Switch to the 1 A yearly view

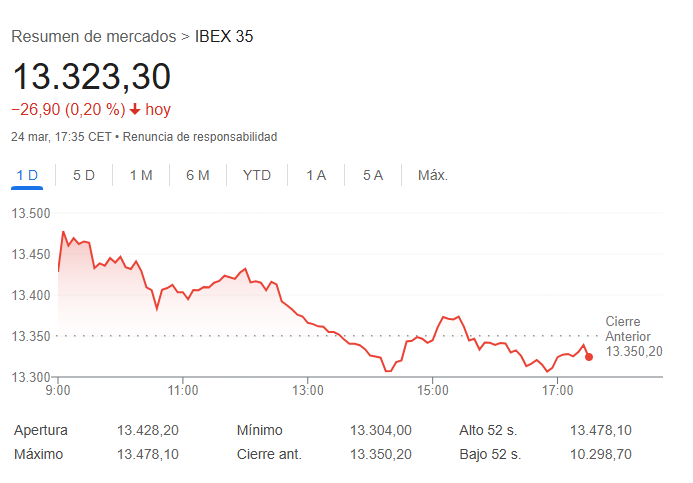[316, 175]
